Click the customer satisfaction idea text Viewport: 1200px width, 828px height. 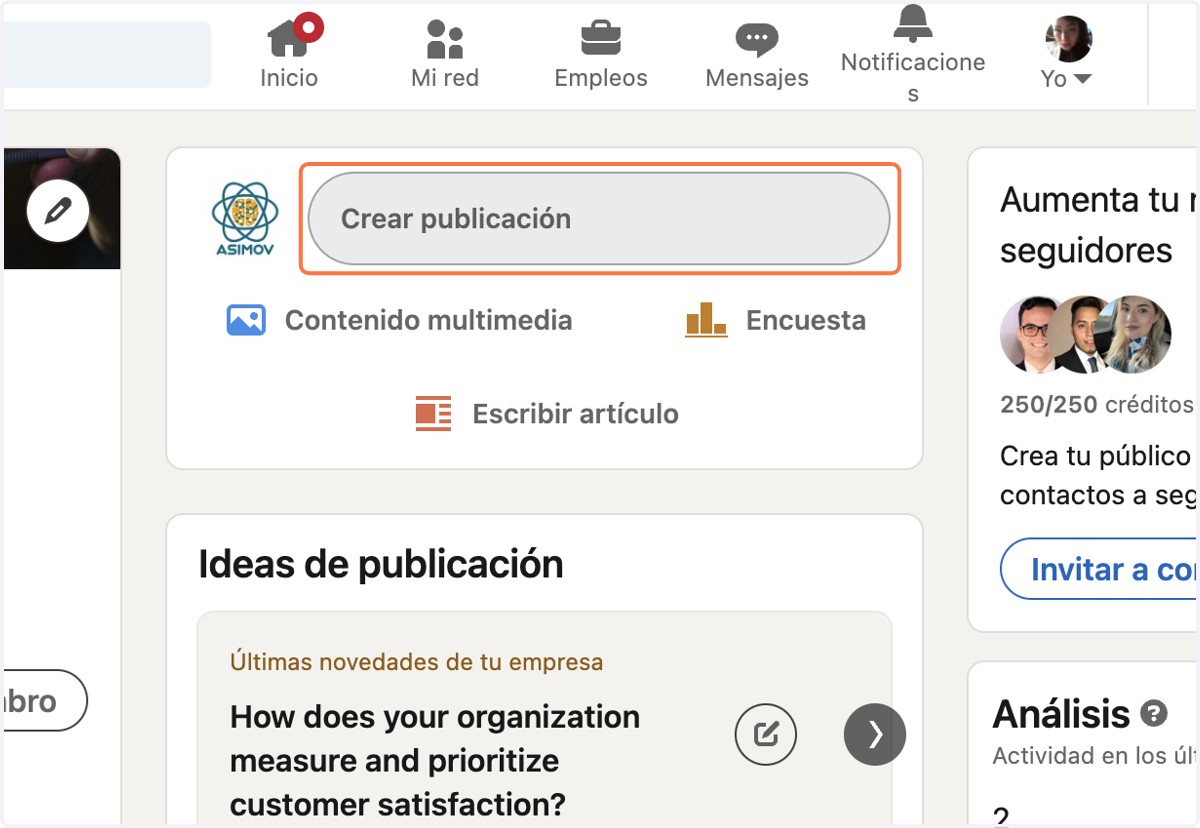[435, 760]
